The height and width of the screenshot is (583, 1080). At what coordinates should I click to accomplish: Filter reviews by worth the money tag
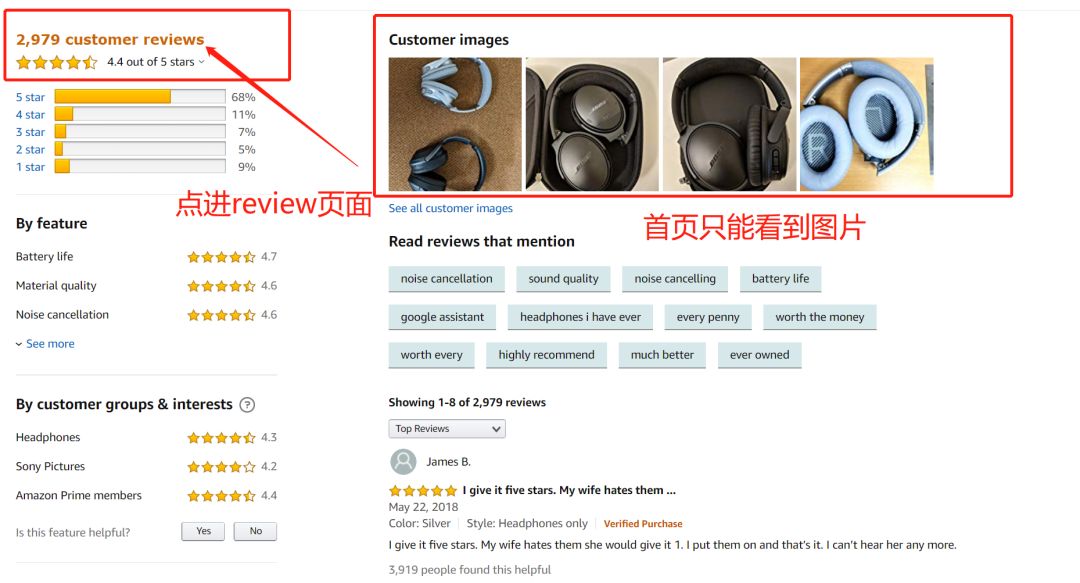tap(820, 318)
